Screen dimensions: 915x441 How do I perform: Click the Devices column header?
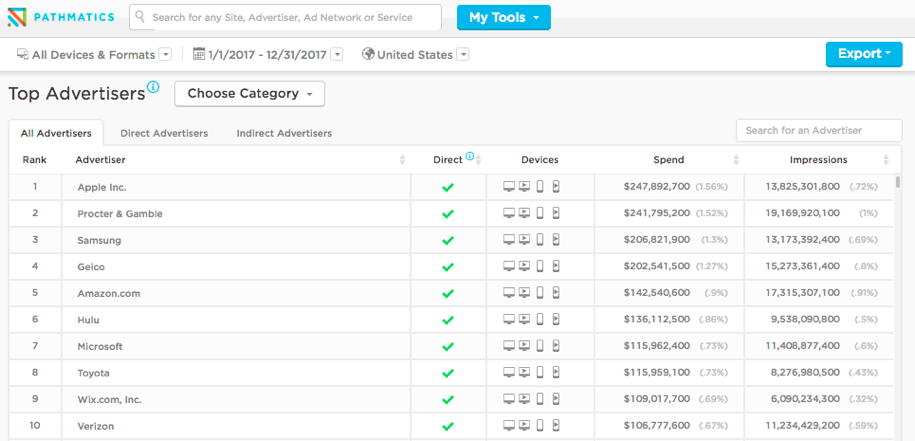point(540,160)
